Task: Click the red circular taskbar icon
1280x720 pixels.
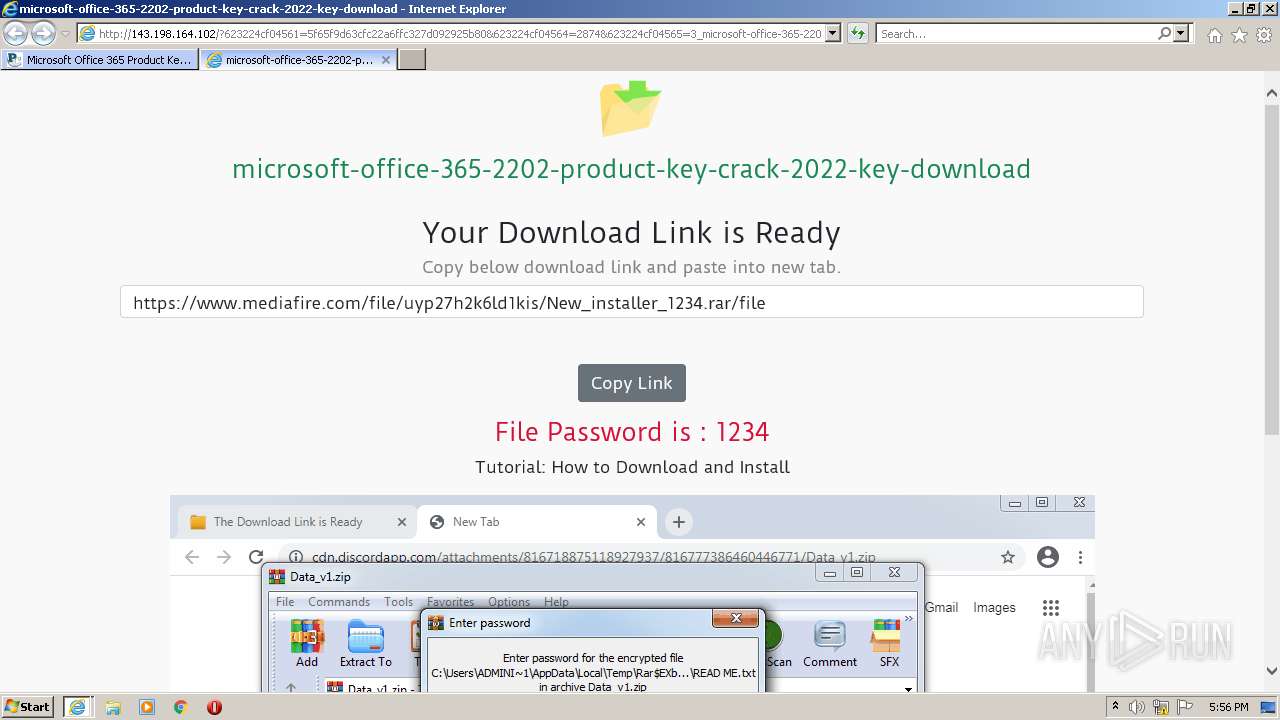Action: click(x=214, y=707)
